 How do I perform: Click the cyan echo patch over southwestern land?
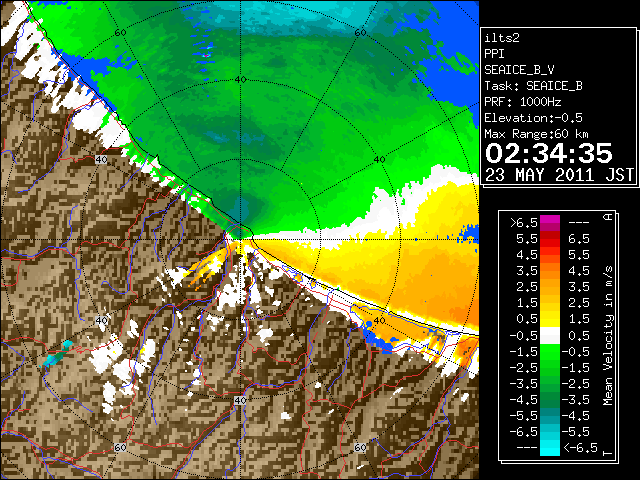point(57,355)
